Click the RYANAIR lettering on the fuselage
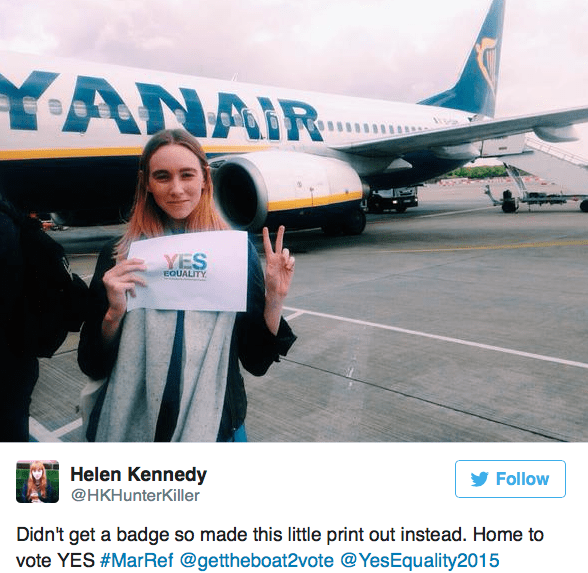Screen dimensions: 588x573 point(158,107)
